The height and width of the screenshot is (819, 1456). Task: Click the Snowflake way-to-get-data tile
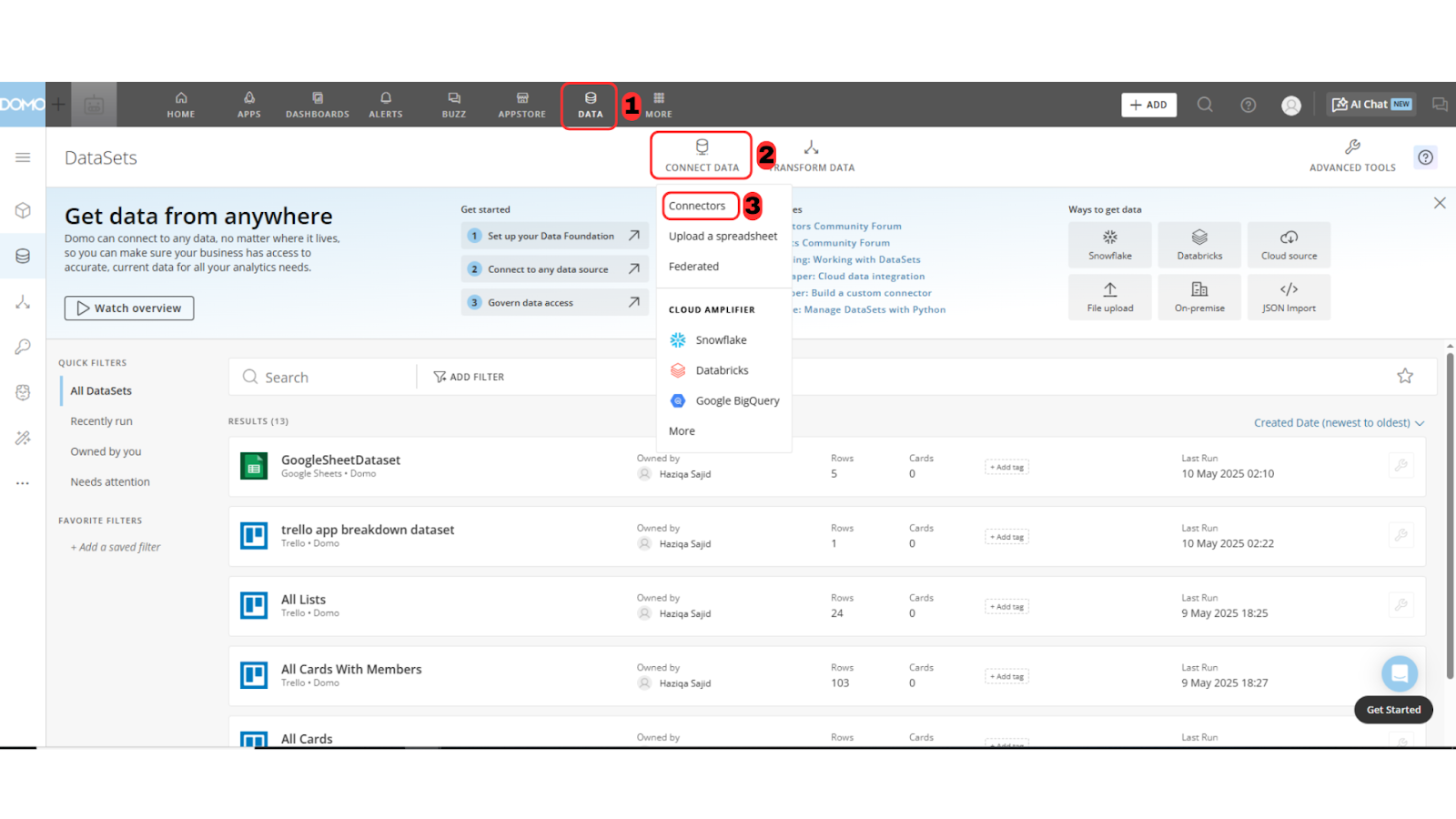[1110, 245]
